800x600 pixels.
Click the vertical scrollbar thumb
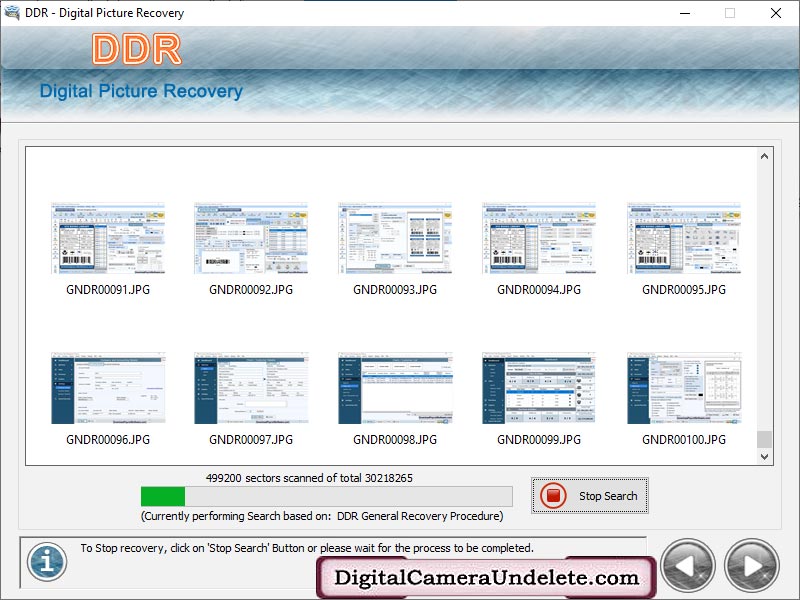(764, 439)
